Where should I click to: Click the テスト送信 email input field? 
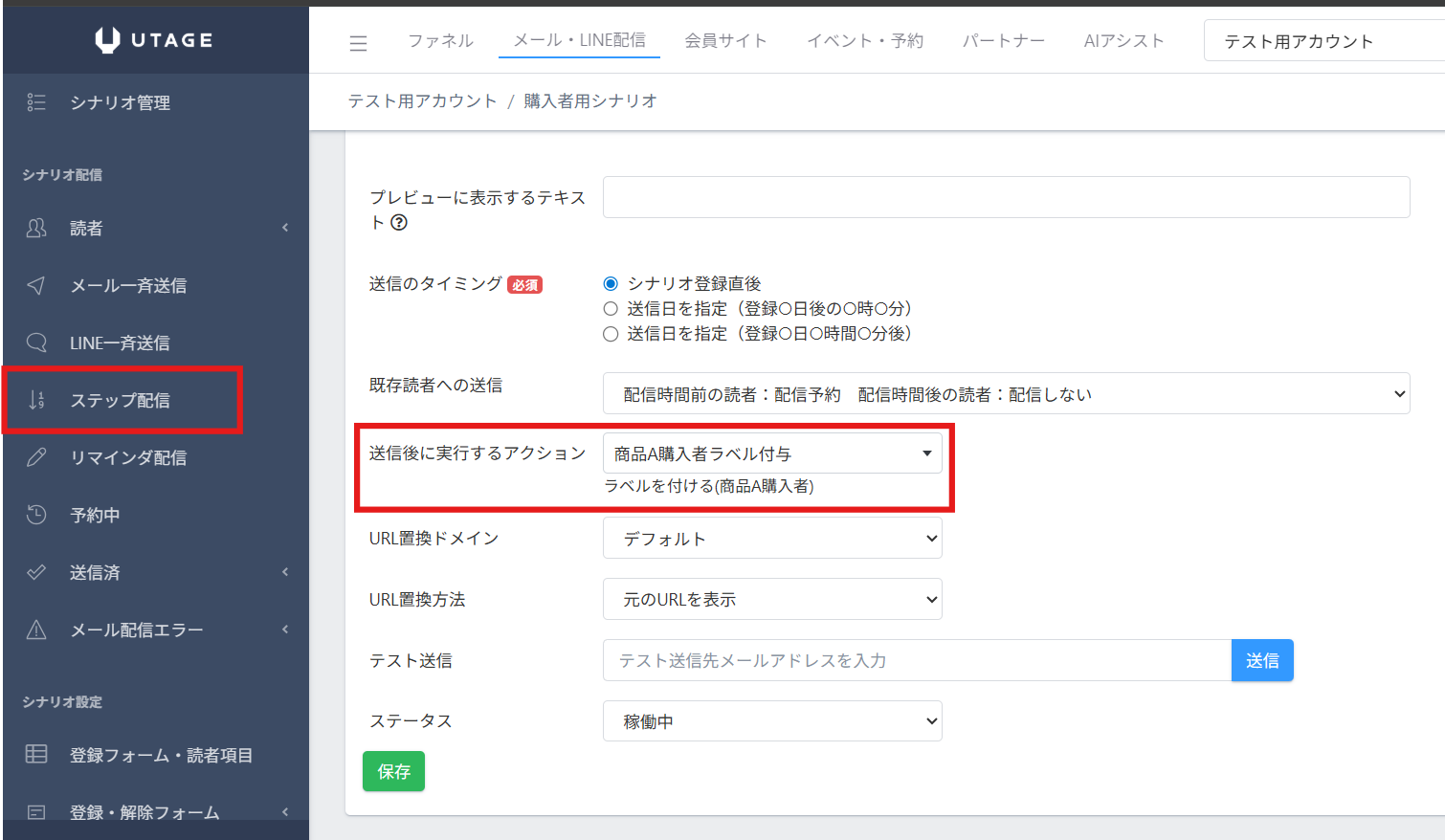[x=916, y=660]
